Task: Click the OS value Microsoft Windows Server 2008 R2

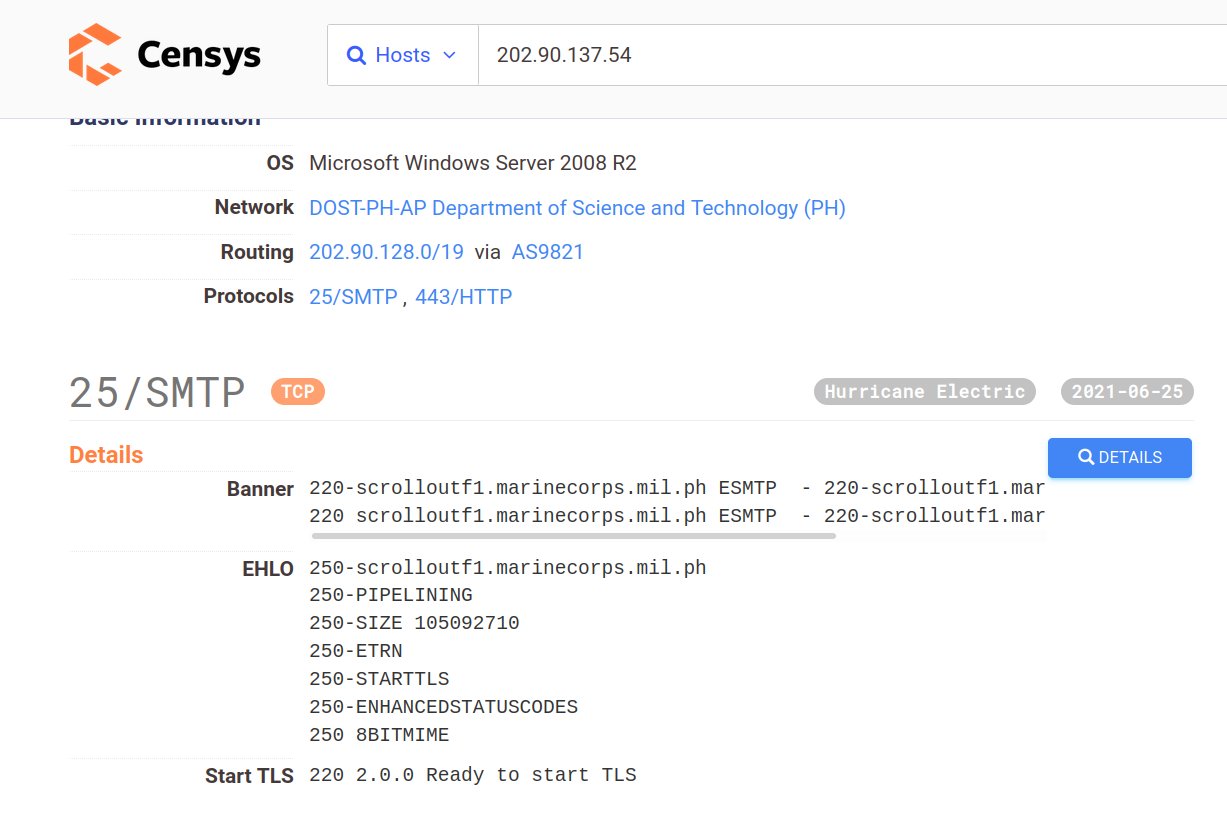Action: coord(473,163)
